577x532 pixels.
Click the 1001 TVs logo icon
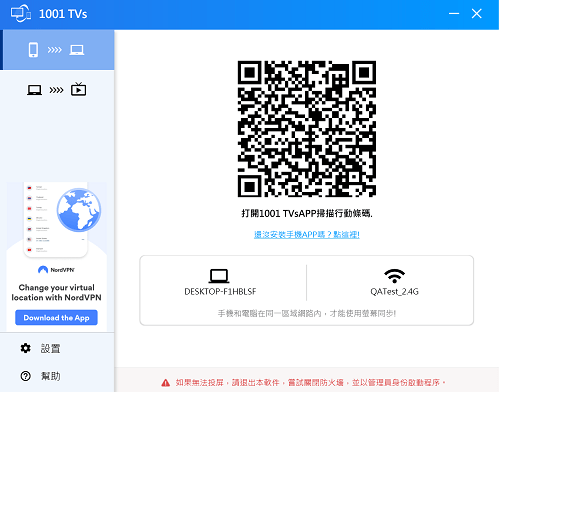click(x=21, y=14)
